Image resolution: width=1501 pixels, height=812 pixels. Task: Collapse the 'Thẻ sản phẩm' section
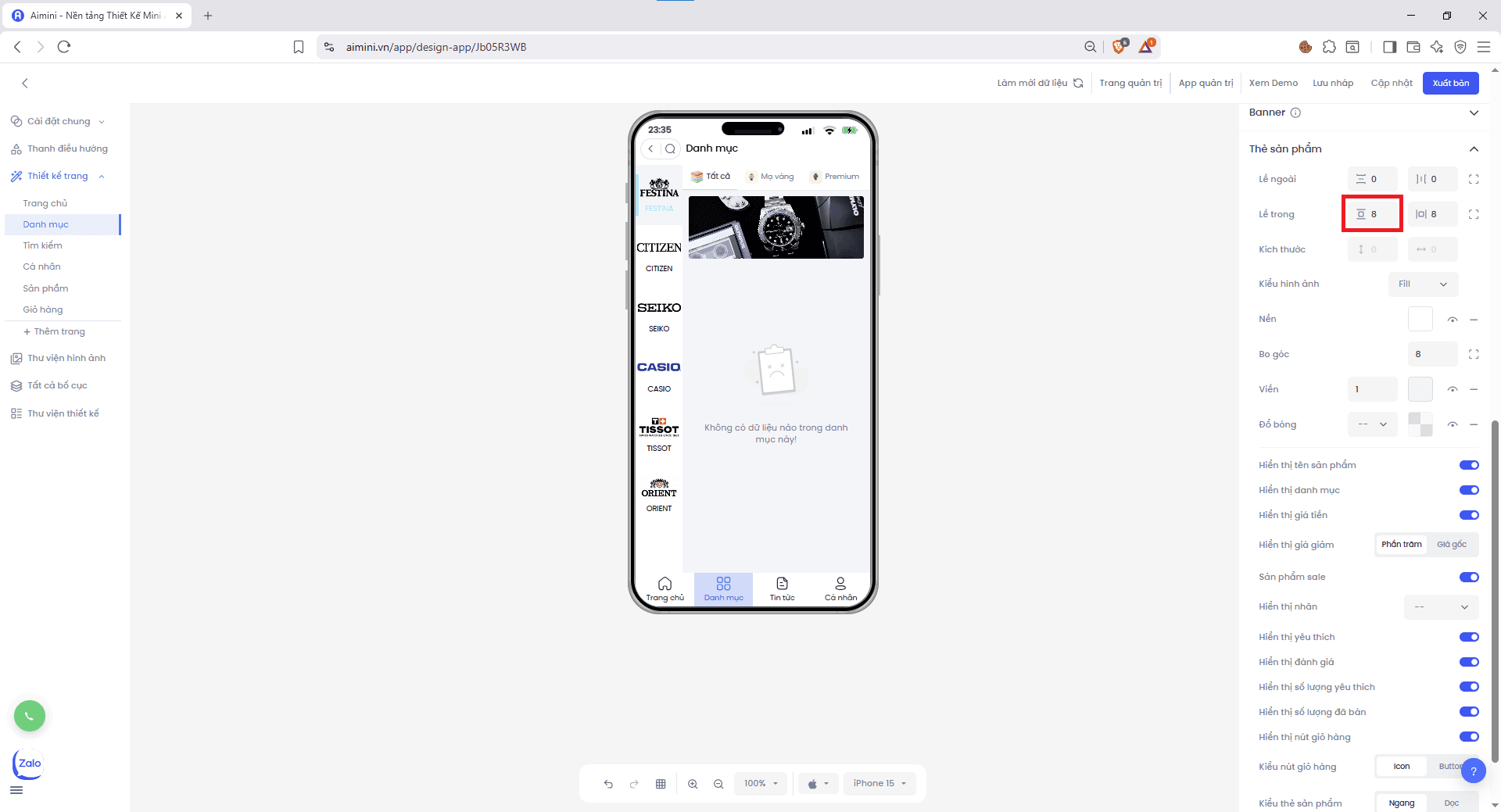pos(1474,149)
